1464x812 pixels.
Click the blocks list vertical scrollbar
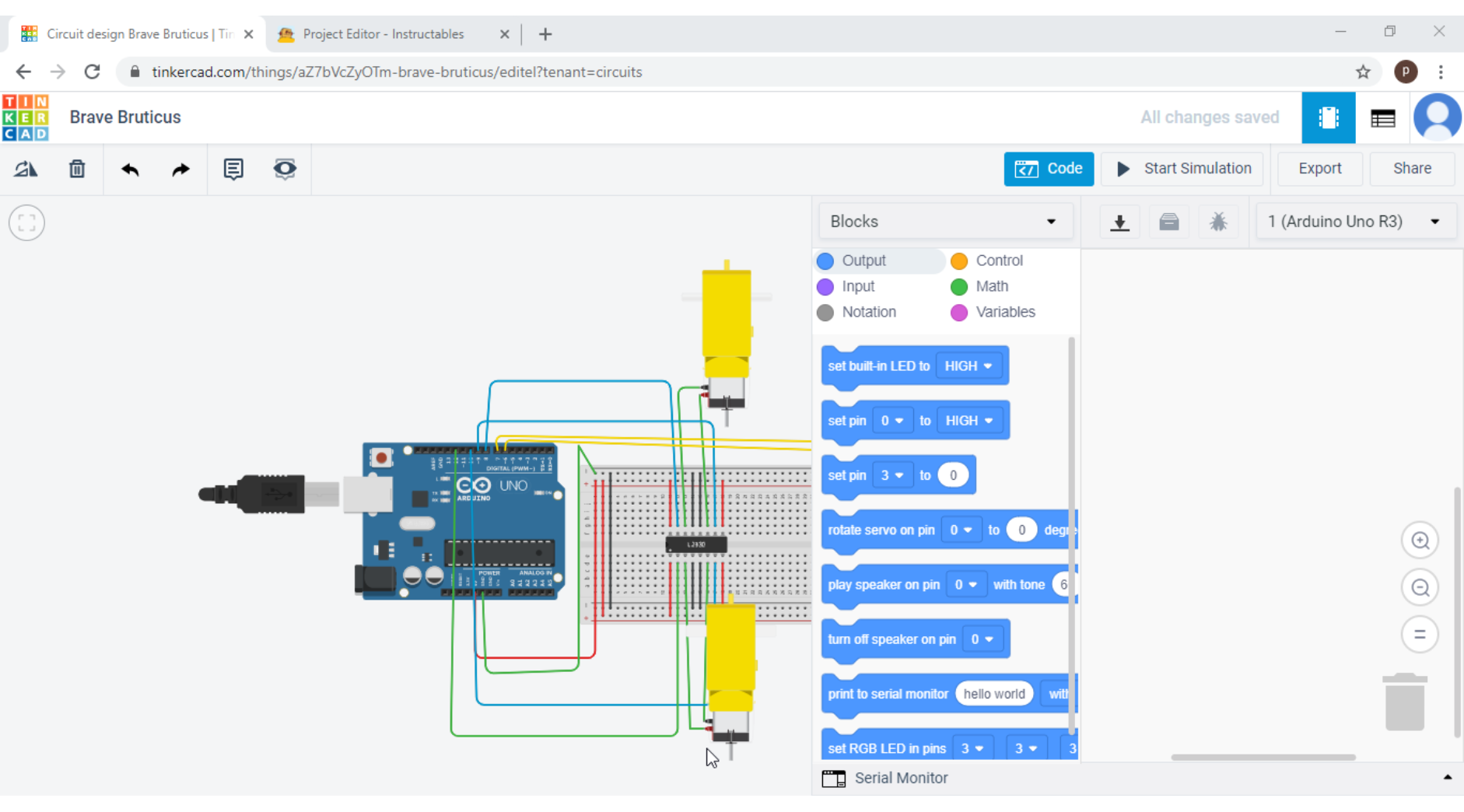tap(1072, 536)
